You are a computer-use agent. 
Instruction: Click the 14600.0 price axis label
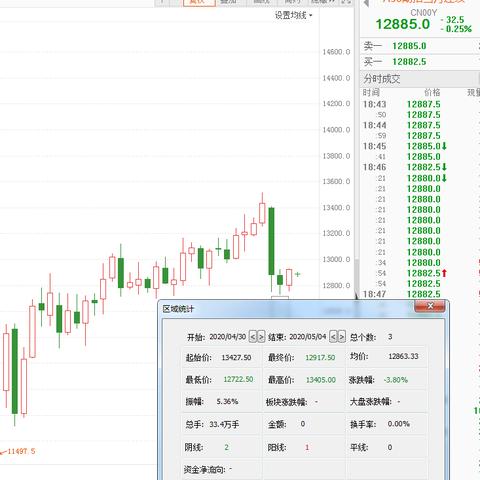coord(336,52)
